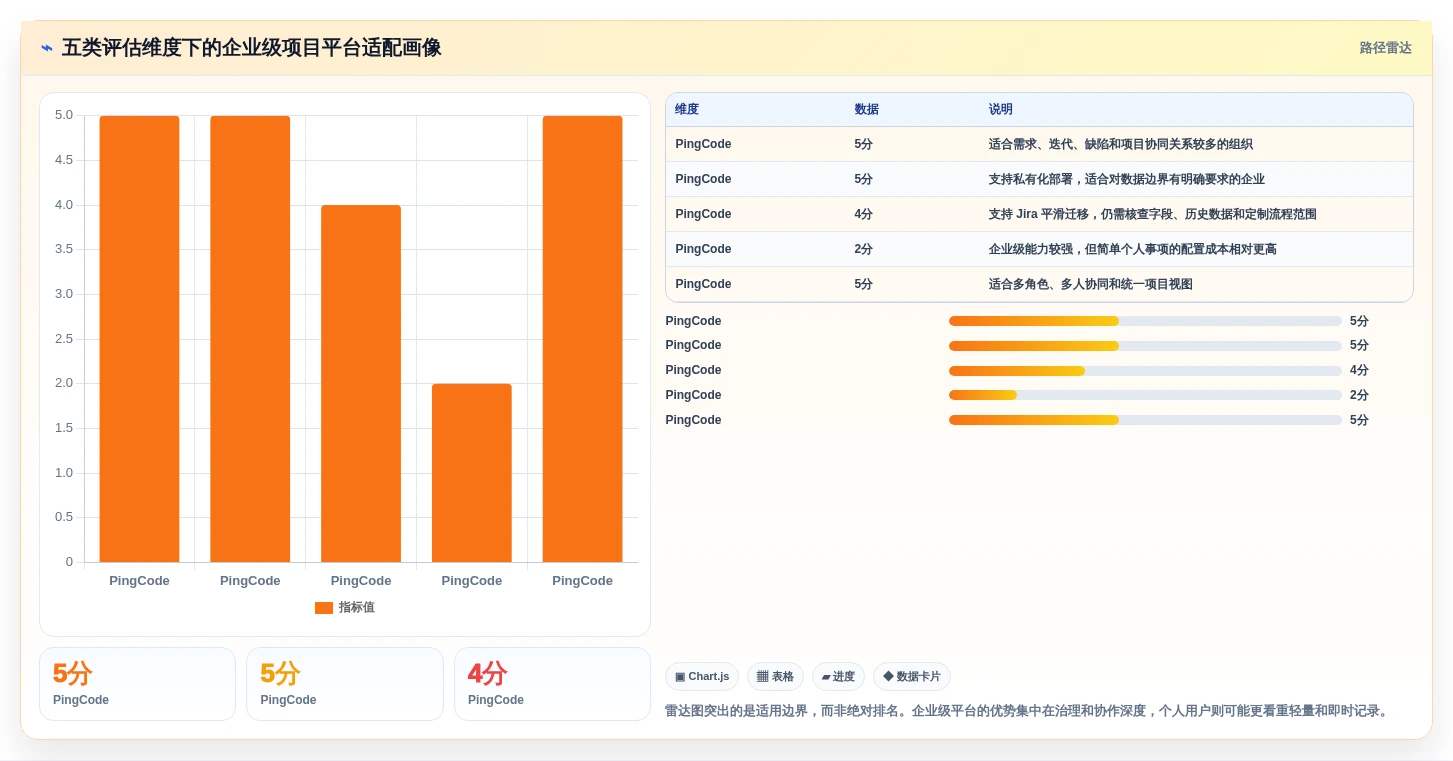Open the red 4分 PingCode data card
The image size is (1453, 761).
(x=552, y=684)
